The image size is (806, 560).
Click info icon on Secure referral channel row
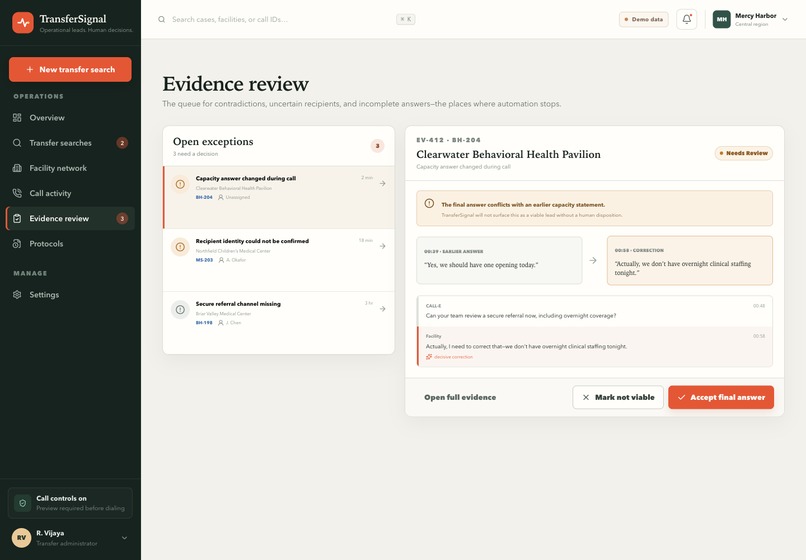point(180,310)
